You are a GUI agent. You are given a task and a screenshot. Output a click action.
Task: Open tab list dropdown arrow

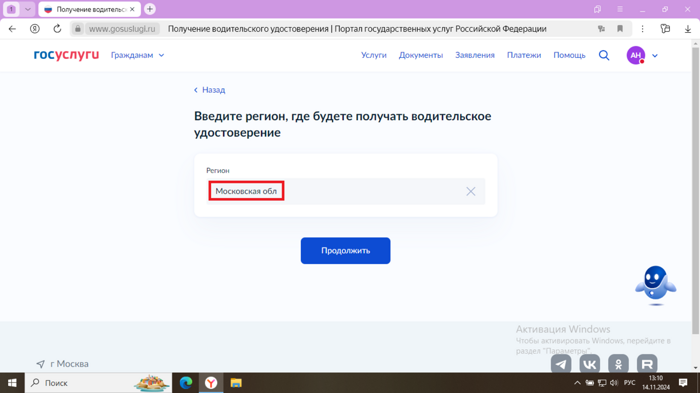click(27, 9)
